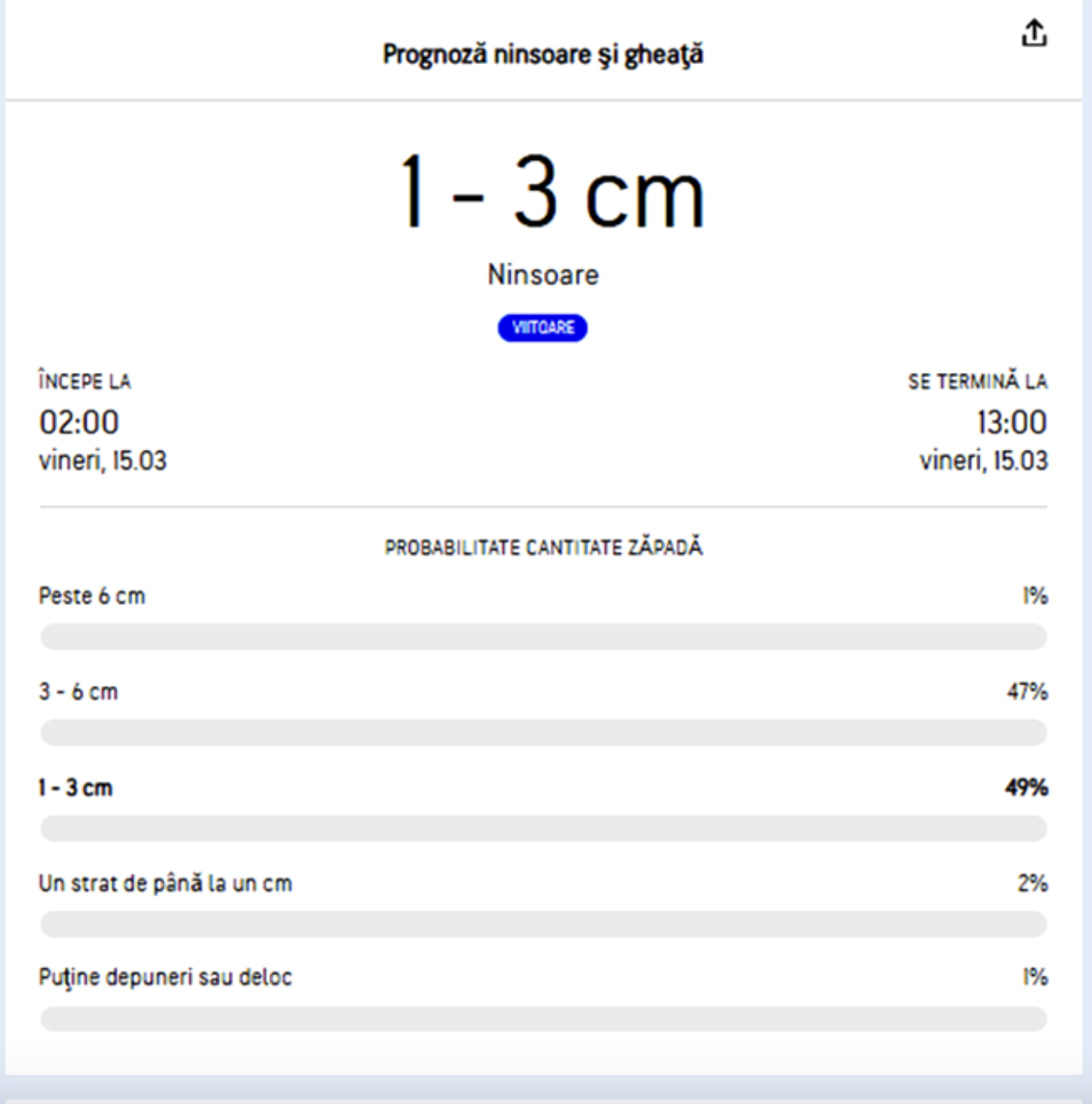
Task: Click the Un strat de până la un cm bar
Action: click(543, 924)
